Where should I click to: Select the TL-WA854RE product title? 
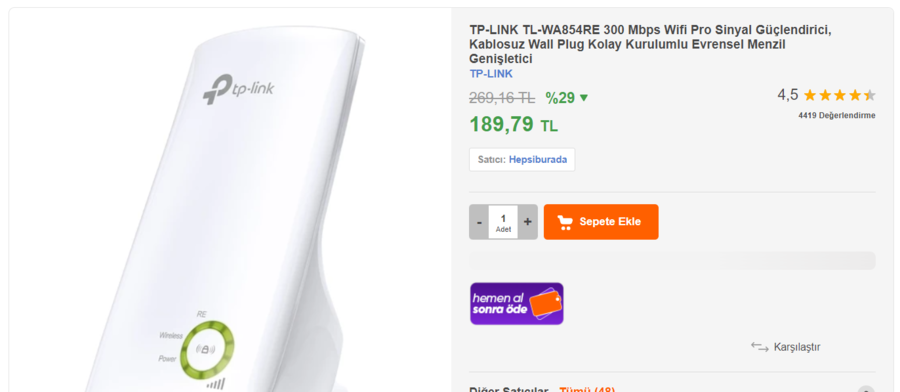click(x=650, y=44)
